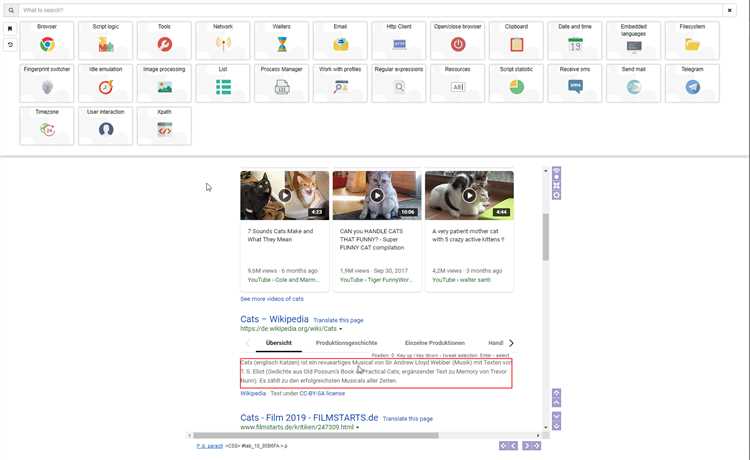Play 'A very patient mother cat' thumbnail

tap(469, 196)
